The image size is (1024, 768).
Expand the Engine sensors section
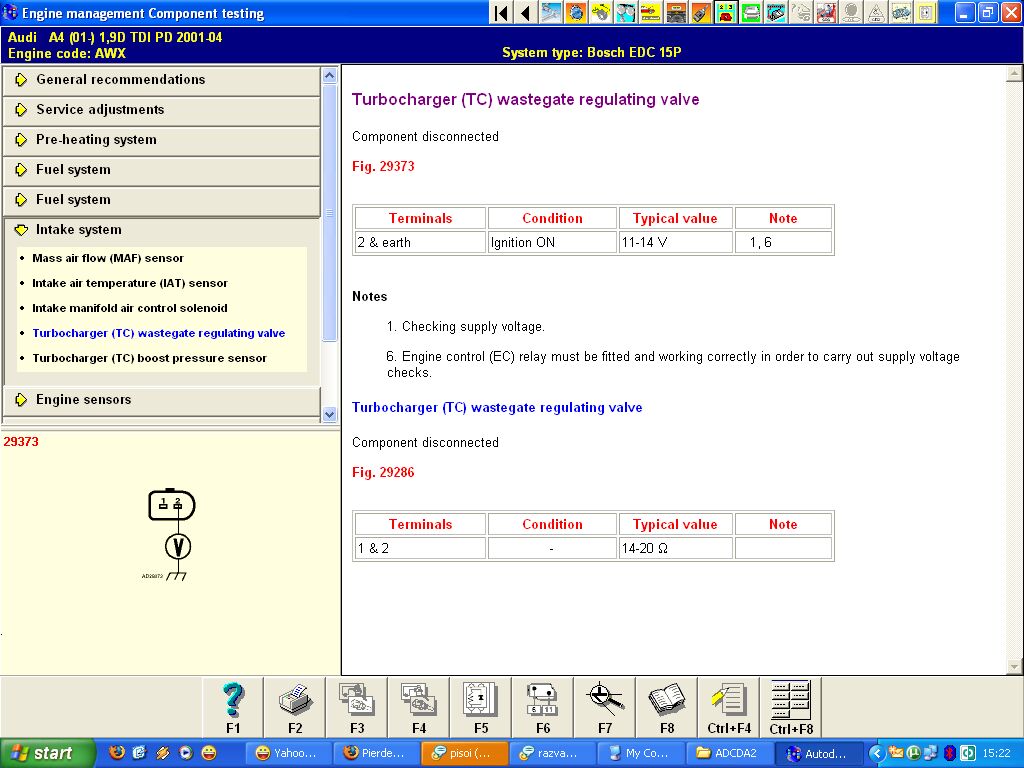click(83, 400)
